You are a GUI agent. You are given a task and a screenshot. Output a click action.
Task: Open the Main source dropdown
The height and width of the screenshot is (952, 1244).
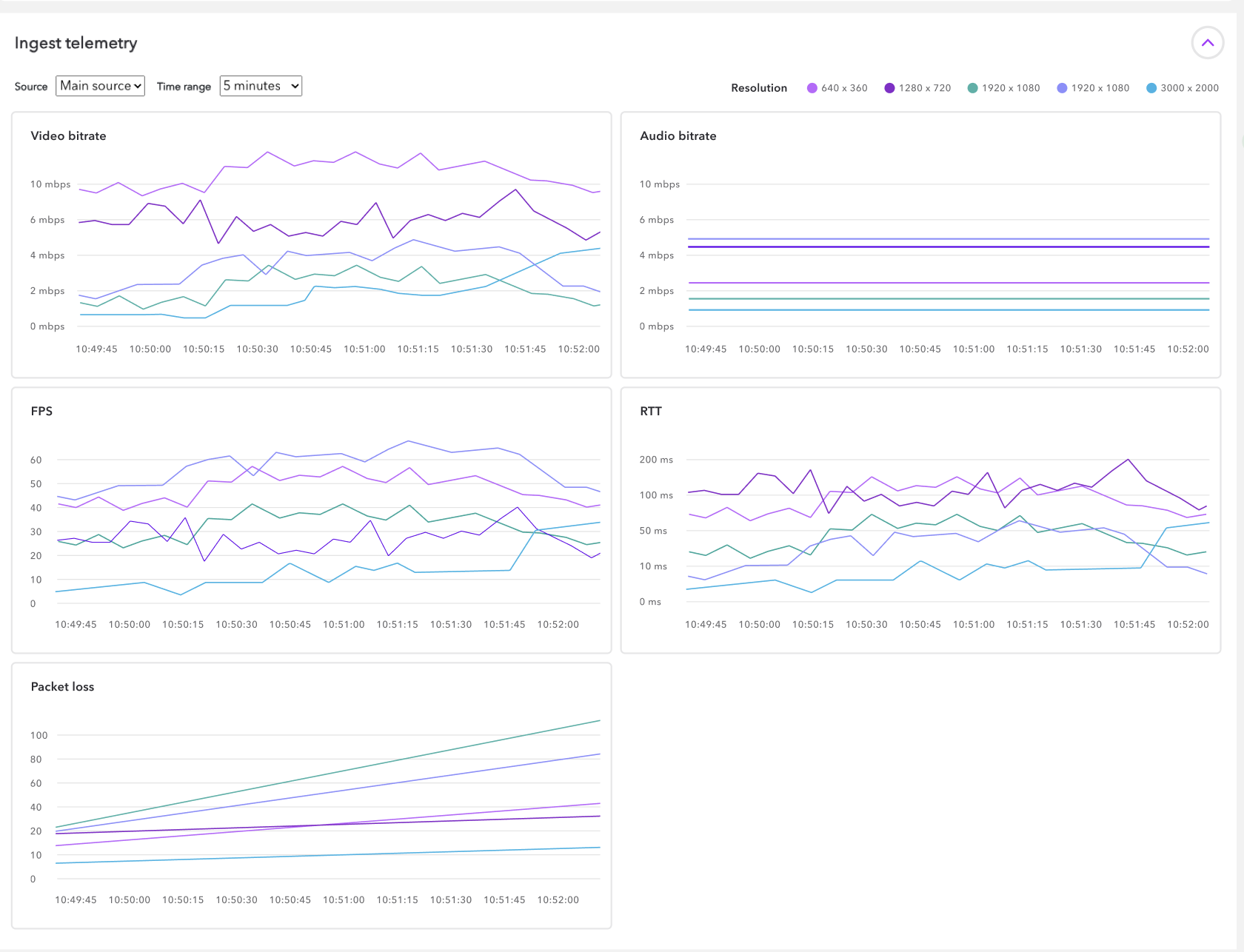point(100,86)
